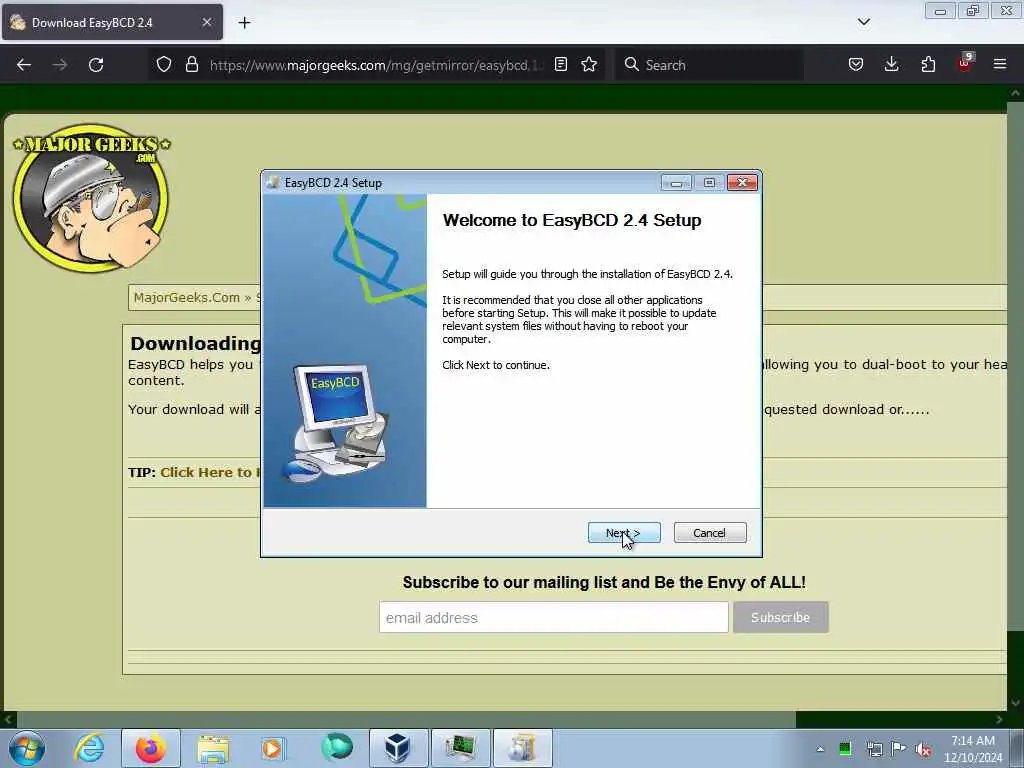Open the Pocket save icon
Image resolution: width=1024 pixels, height=768 pixels.
(x=856, y=65)
